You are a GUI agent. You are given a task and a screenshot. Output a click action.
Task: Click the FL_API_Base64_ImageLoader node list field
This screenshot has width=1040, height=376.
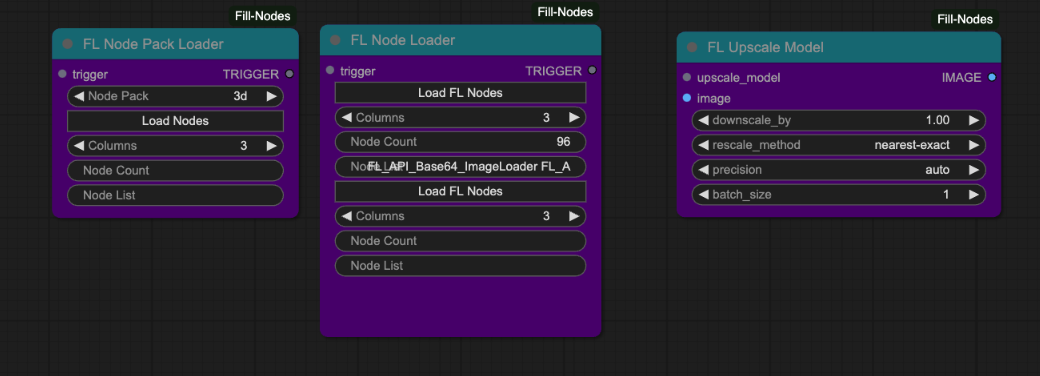(x=460, y=166)
